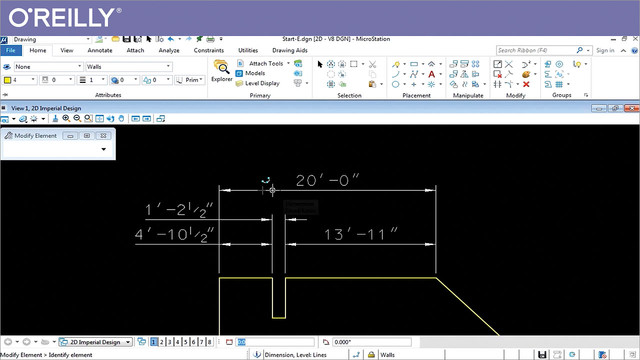This screenshot has height=360, width=640.
Task: Click the Save disk icon in quick access
Action: pyautogui.click(x=127, y=39)
